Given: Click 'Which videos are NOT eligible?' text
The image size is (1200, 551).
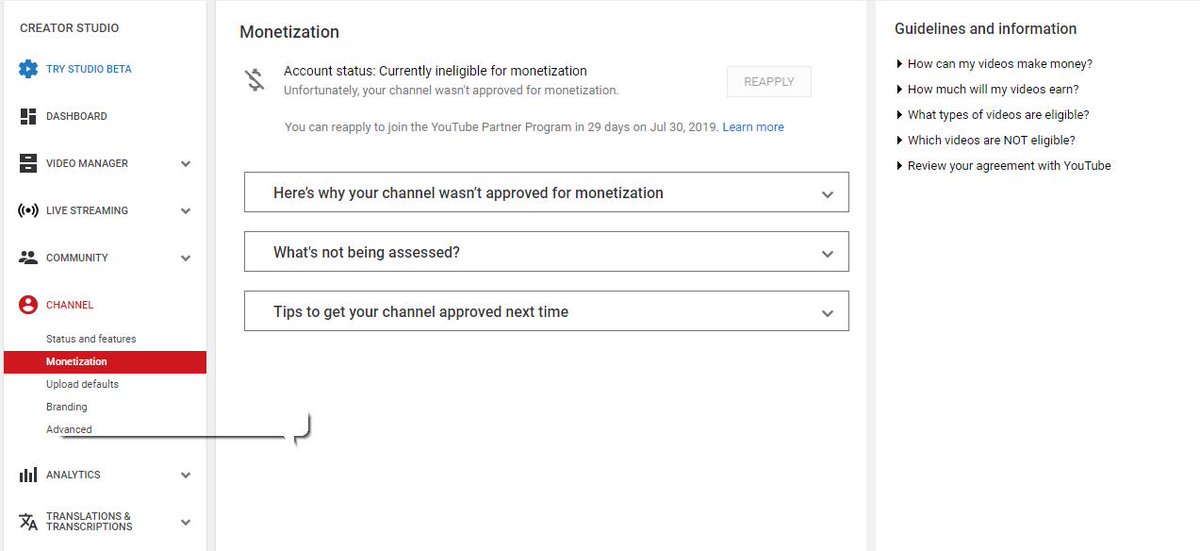Looking at the screenshot, I should (x=991, y=141).
